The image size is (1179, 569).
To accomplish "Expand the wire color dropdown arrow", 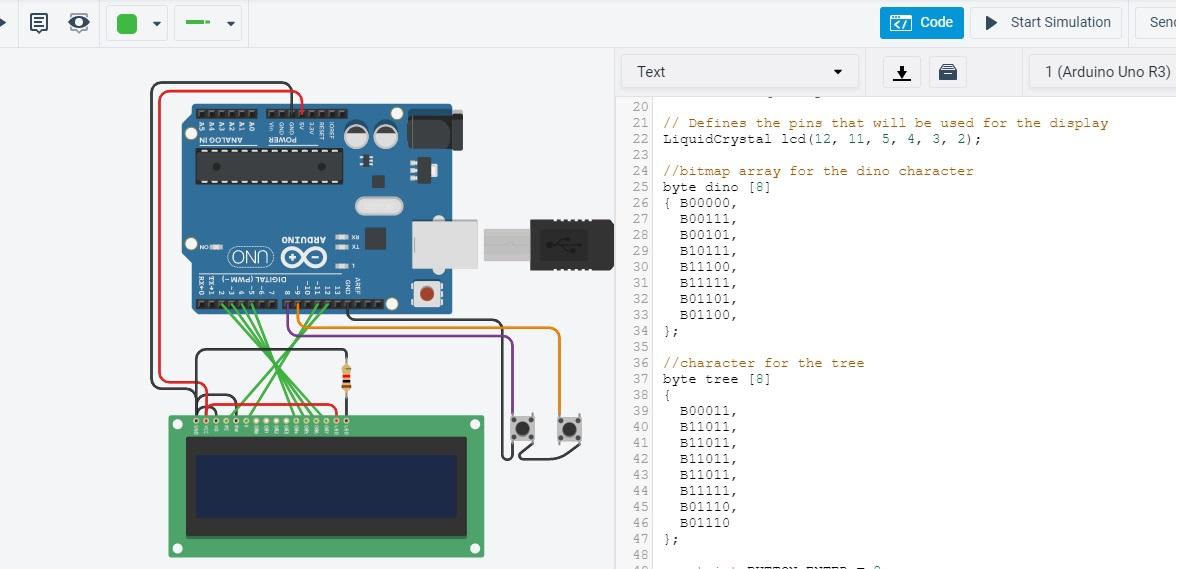I will click(156, 24).
